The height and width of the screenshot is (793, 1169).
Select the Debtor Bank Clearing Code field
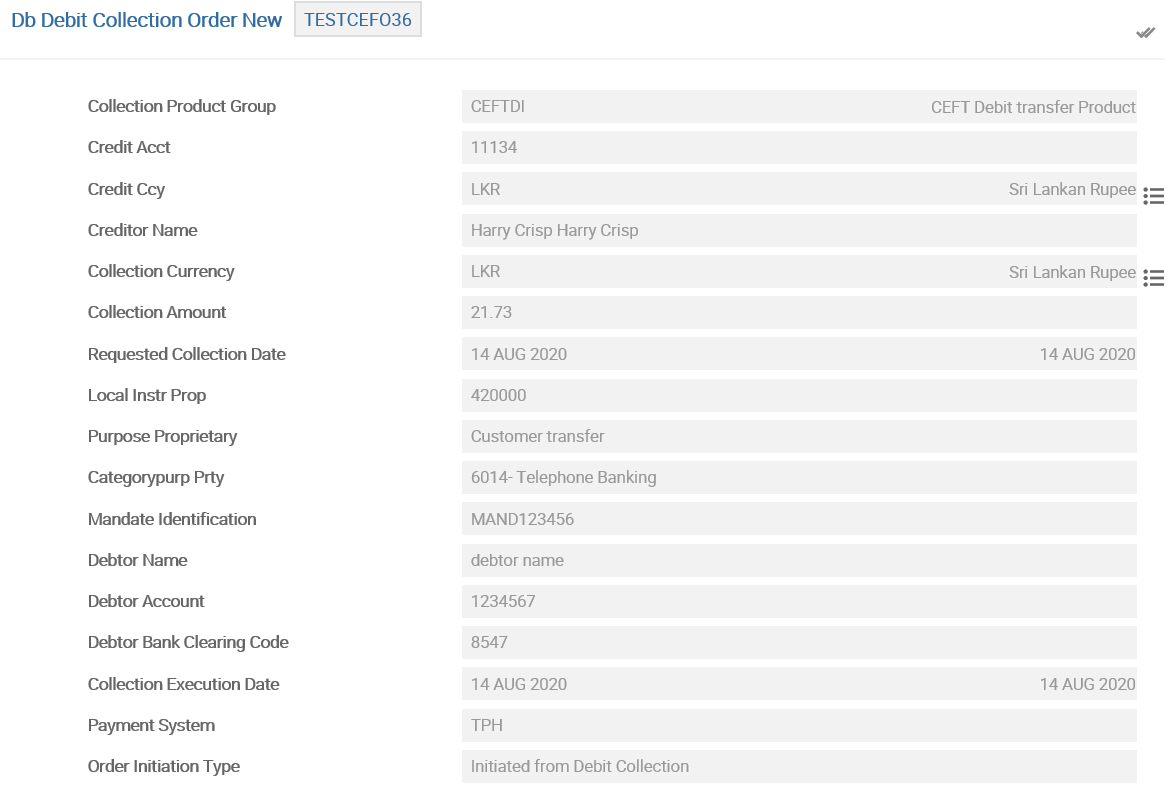click(798, 642)
